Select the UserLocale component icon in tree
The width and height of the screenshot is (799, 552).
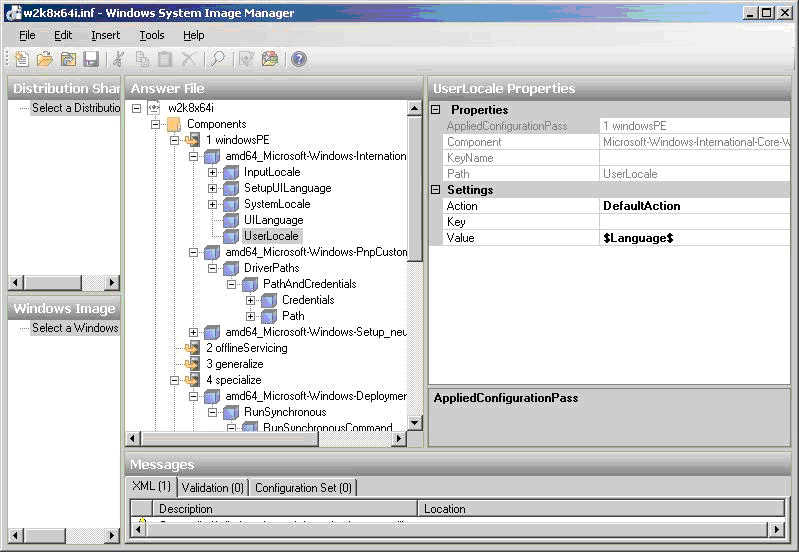point(230,236)
